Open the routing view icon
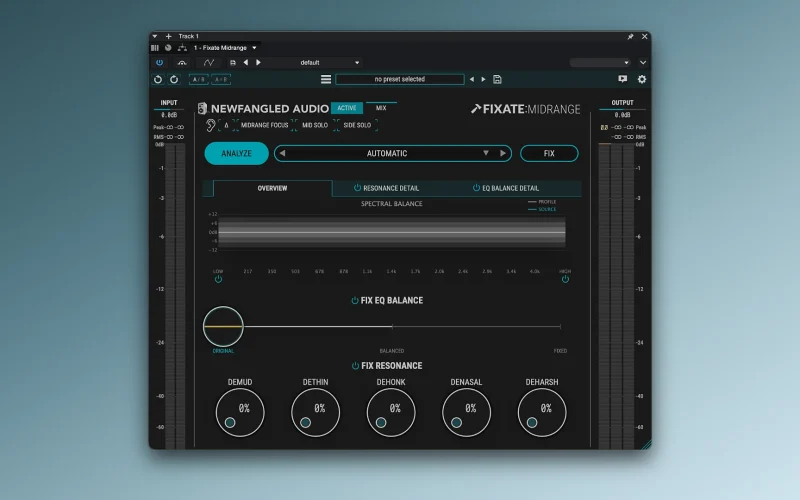The height and width of the screenshot is (500, 800). [x=182, y=48]
